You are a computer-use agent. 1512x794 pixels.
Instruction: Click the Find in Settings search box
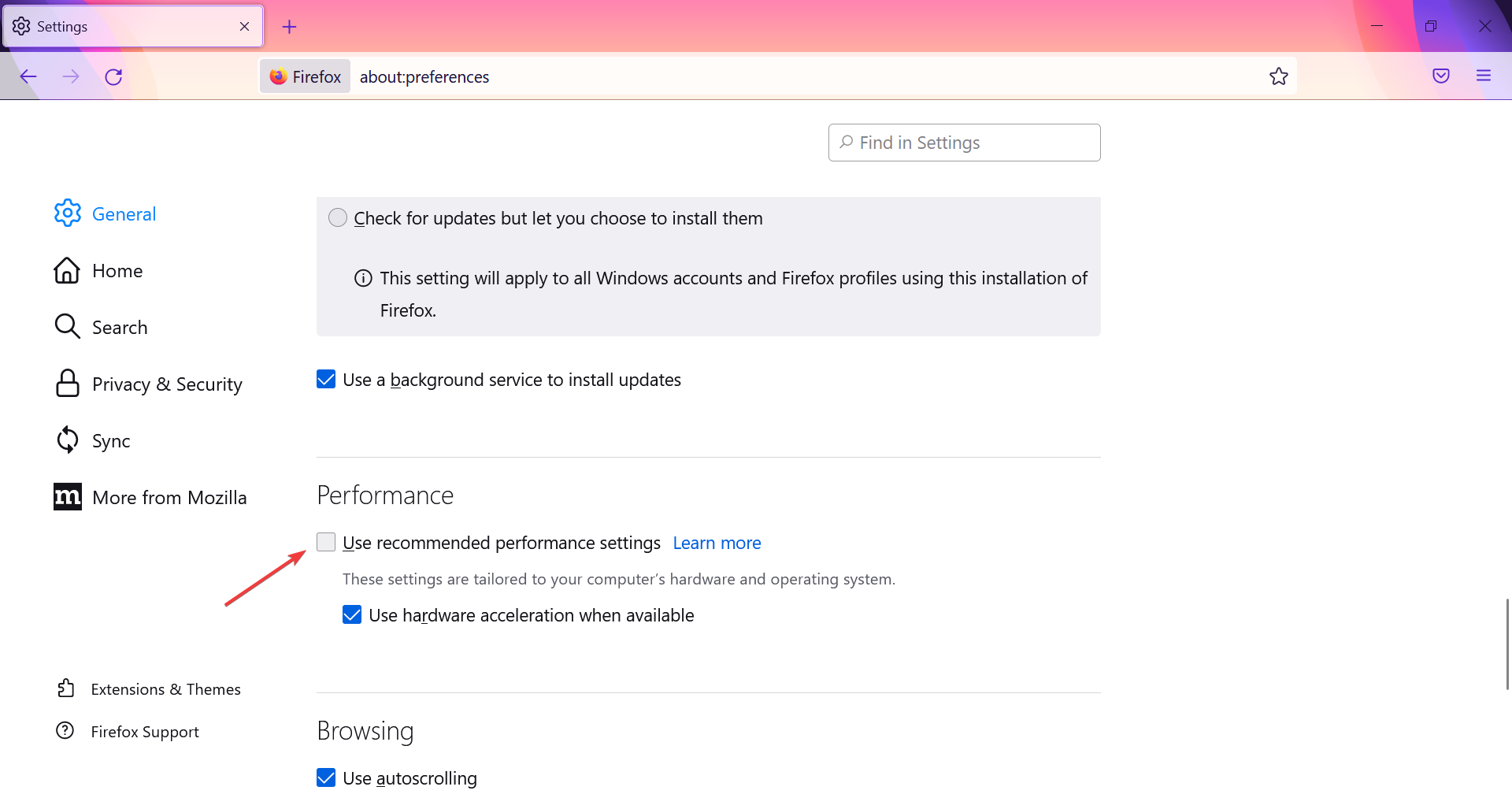[964, 143]
